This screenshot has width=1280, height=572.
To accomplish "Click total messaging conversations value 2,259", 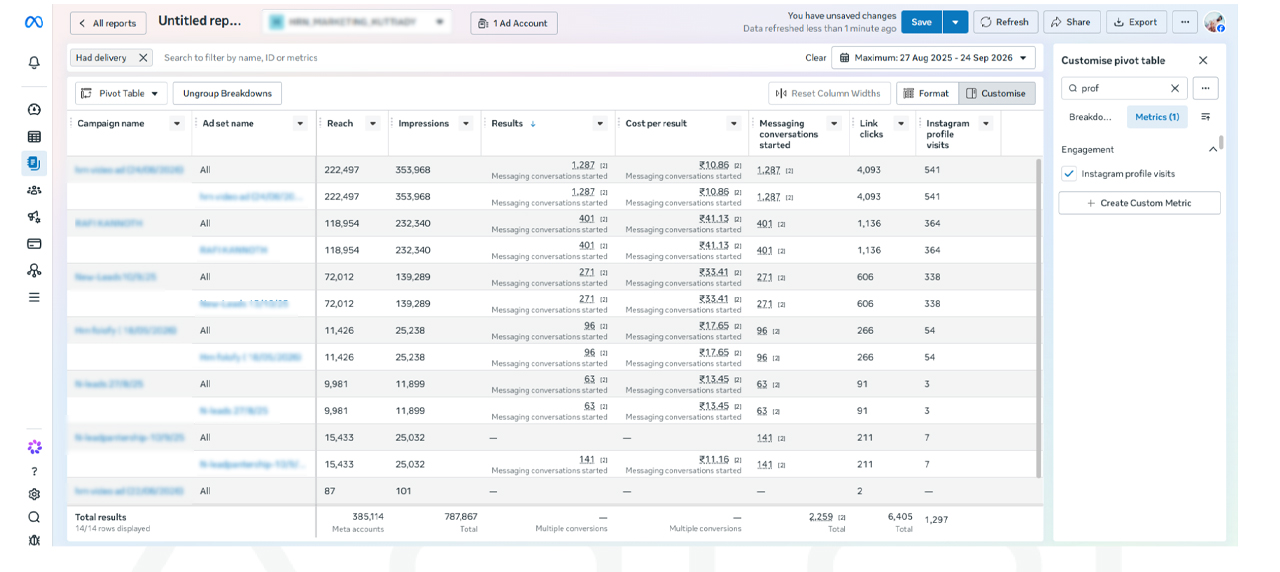I will tap(821, 517).
